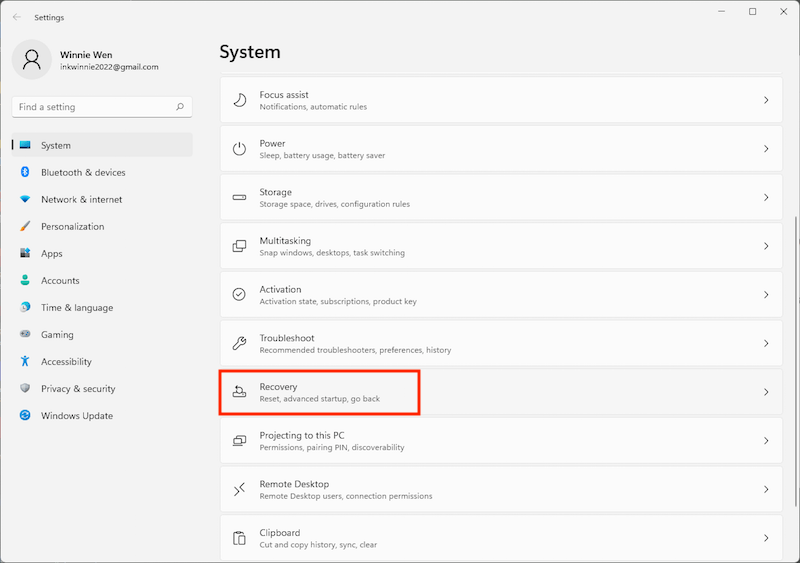
Task: Open the Apps settings page
Action: pos(102,253)
